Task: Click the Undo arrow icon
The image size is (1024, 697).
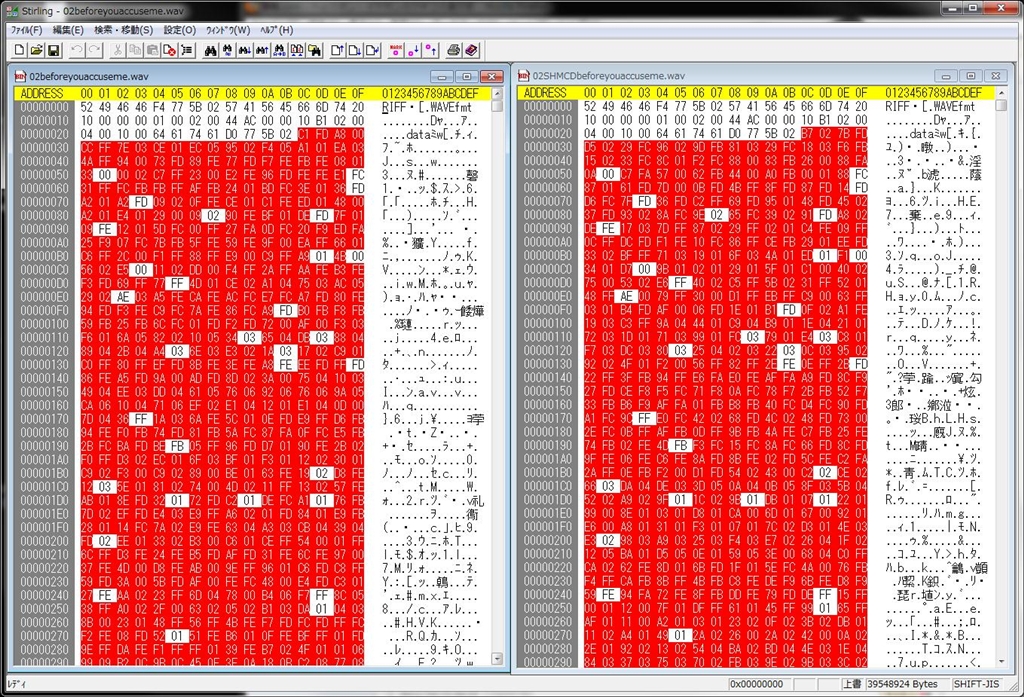Action: (x=78, y=50)
